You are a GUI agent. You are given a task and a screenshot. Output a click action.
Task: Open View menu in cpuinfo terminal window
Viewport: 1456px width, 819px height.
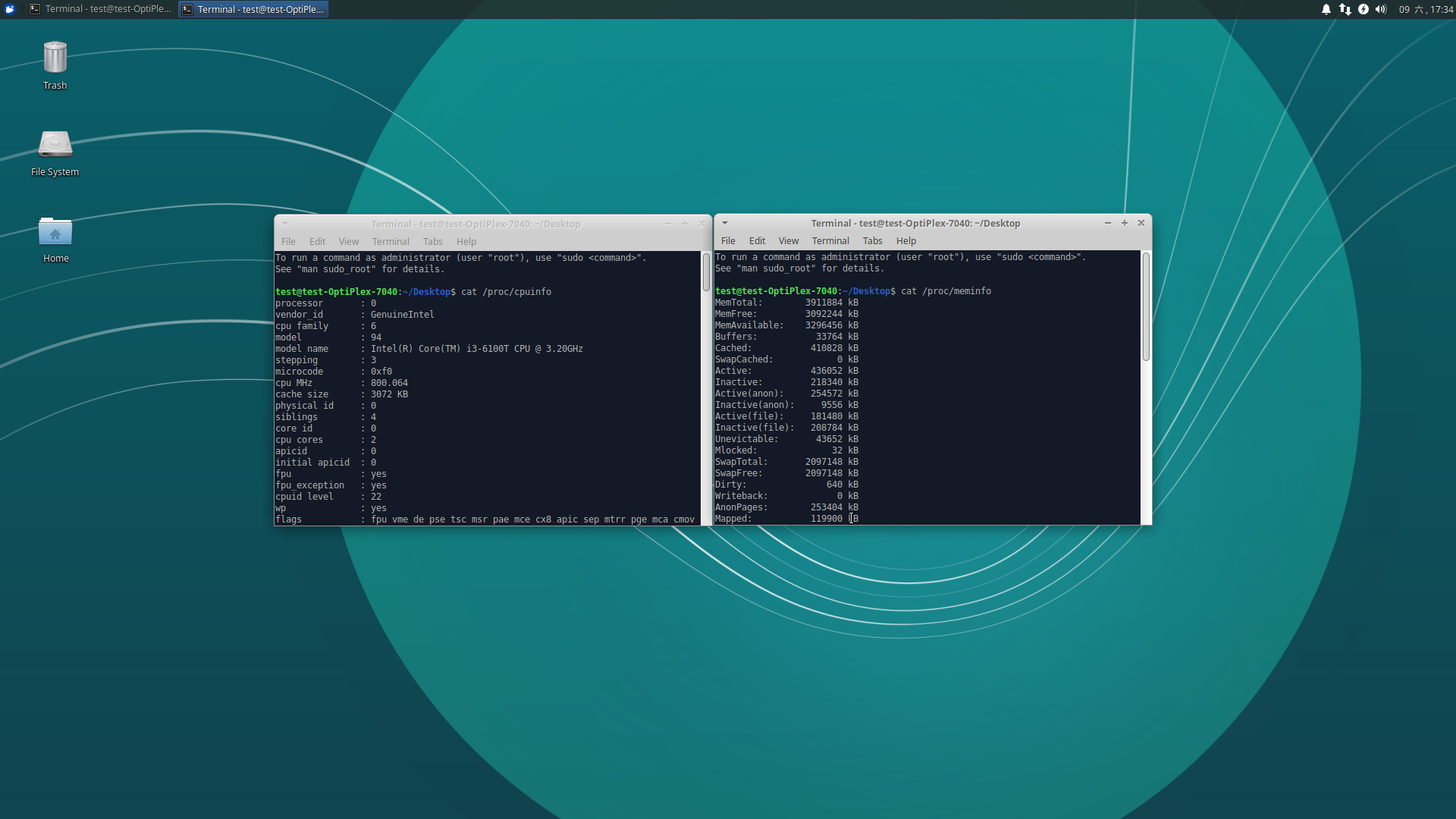tap(349, 241)
